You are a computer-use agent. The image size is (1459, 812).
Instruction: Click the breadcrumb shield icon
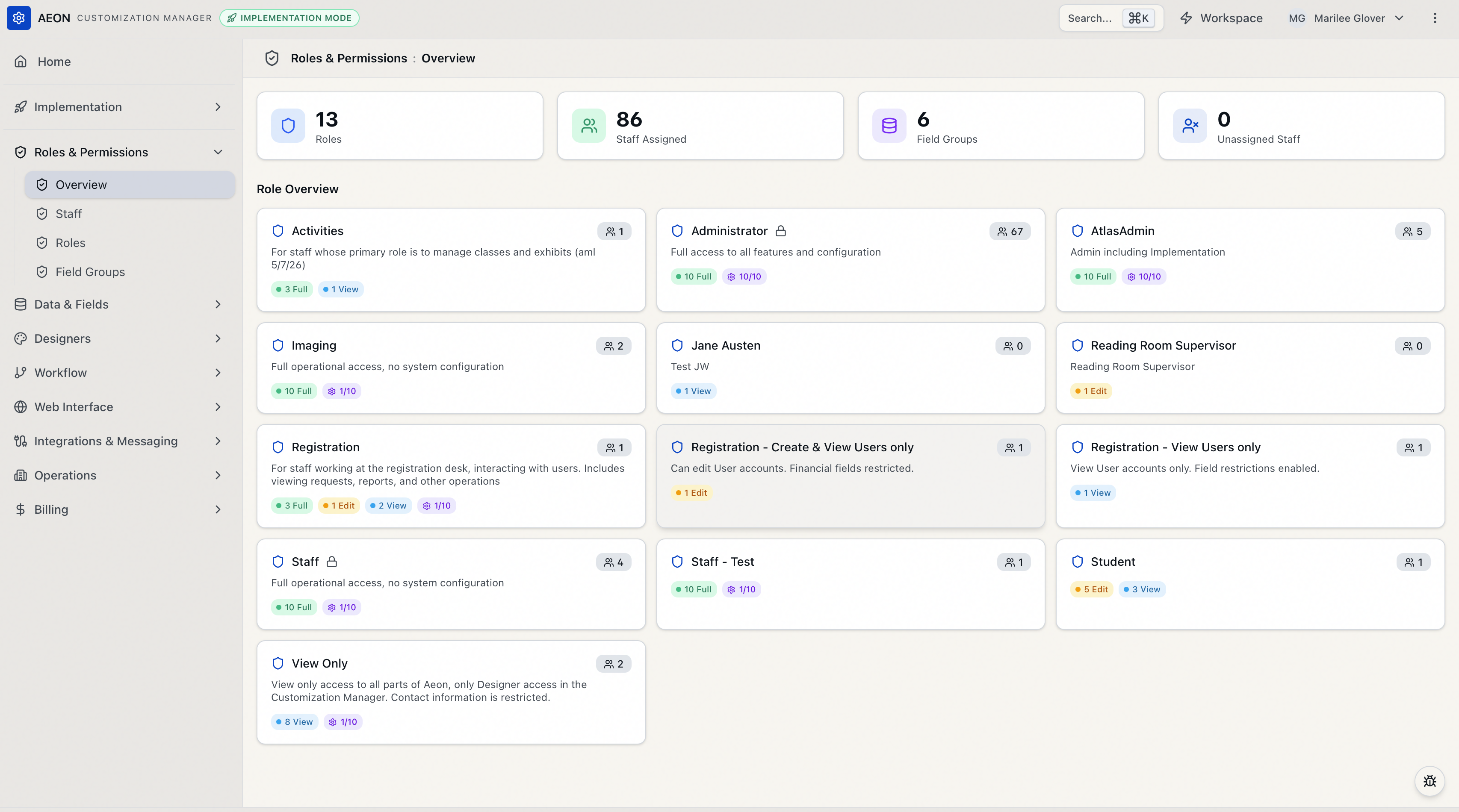click(272, 58)
